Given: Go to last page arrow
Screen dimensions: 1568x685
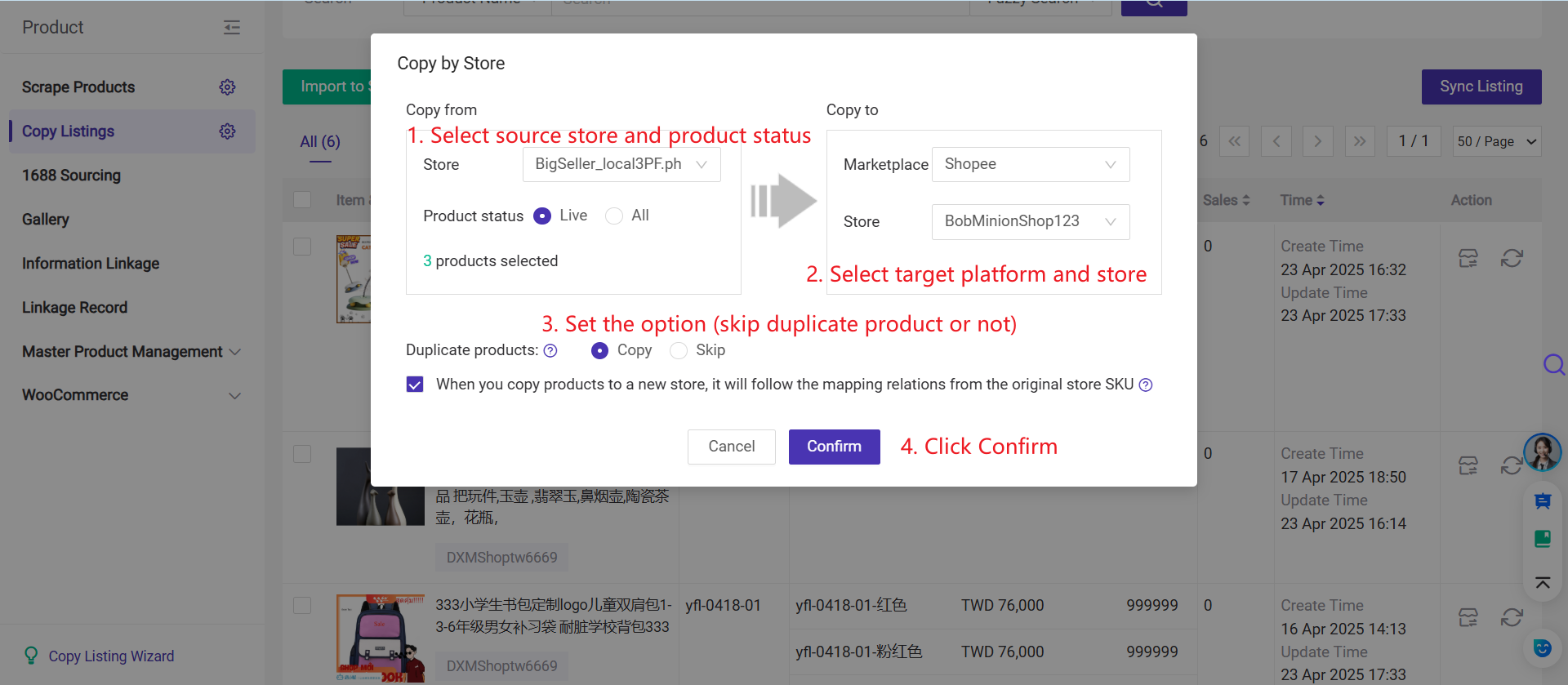Looking at the screenshot, I should [x=1360, y=141].
